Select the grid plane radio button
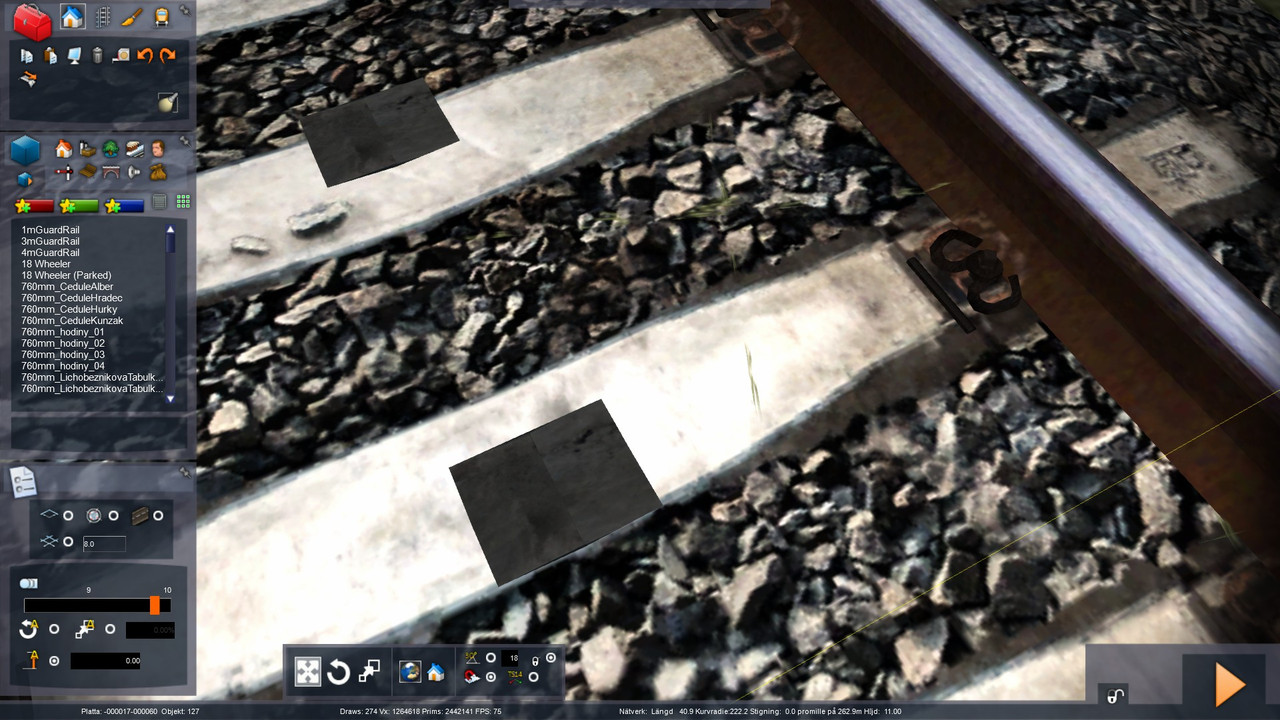The image size is (1280, 720). [x=68, y=516]
